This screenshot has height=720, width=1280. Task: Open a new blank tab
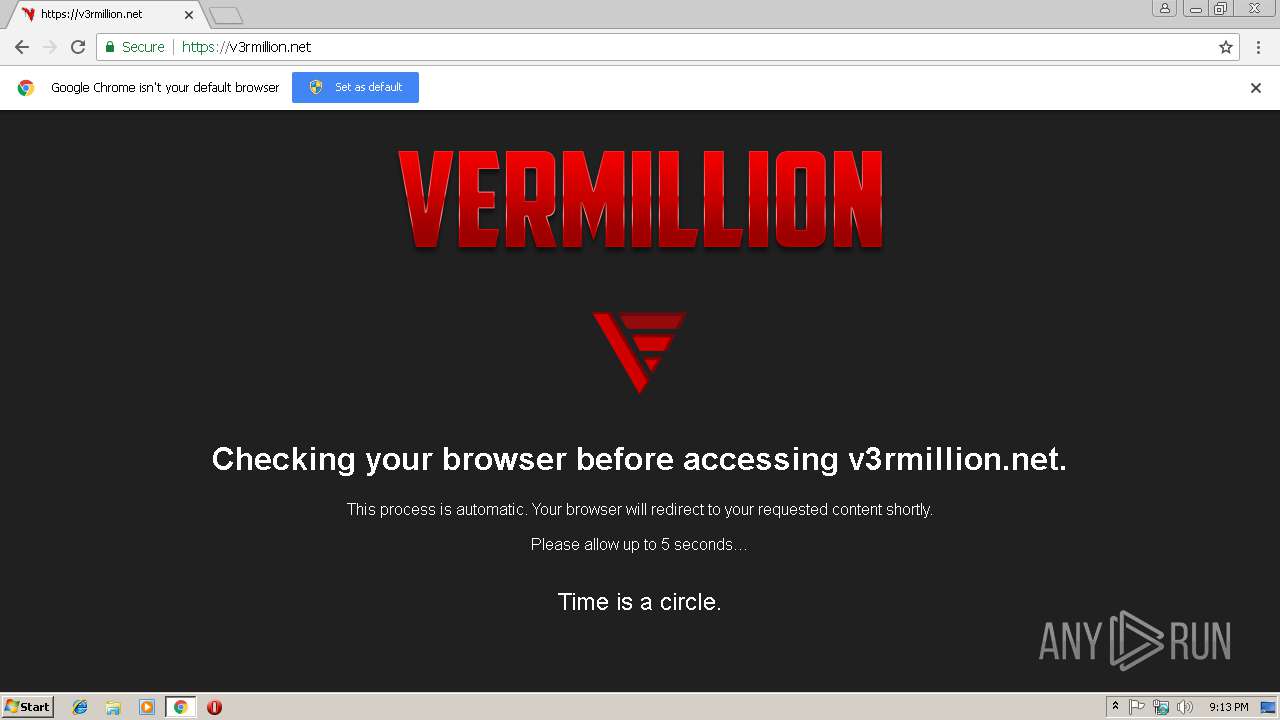pos(226,15)
